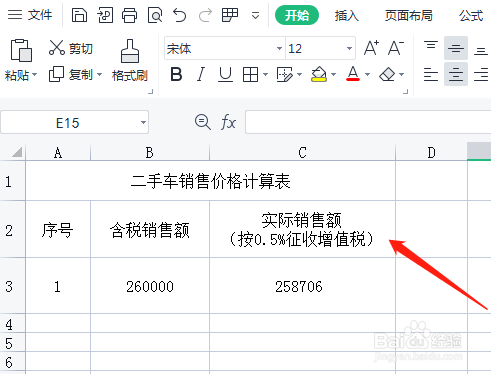The image size is (491, 374).
Task: Click the Redo arrow icon
Action: [x=205, y=15]
